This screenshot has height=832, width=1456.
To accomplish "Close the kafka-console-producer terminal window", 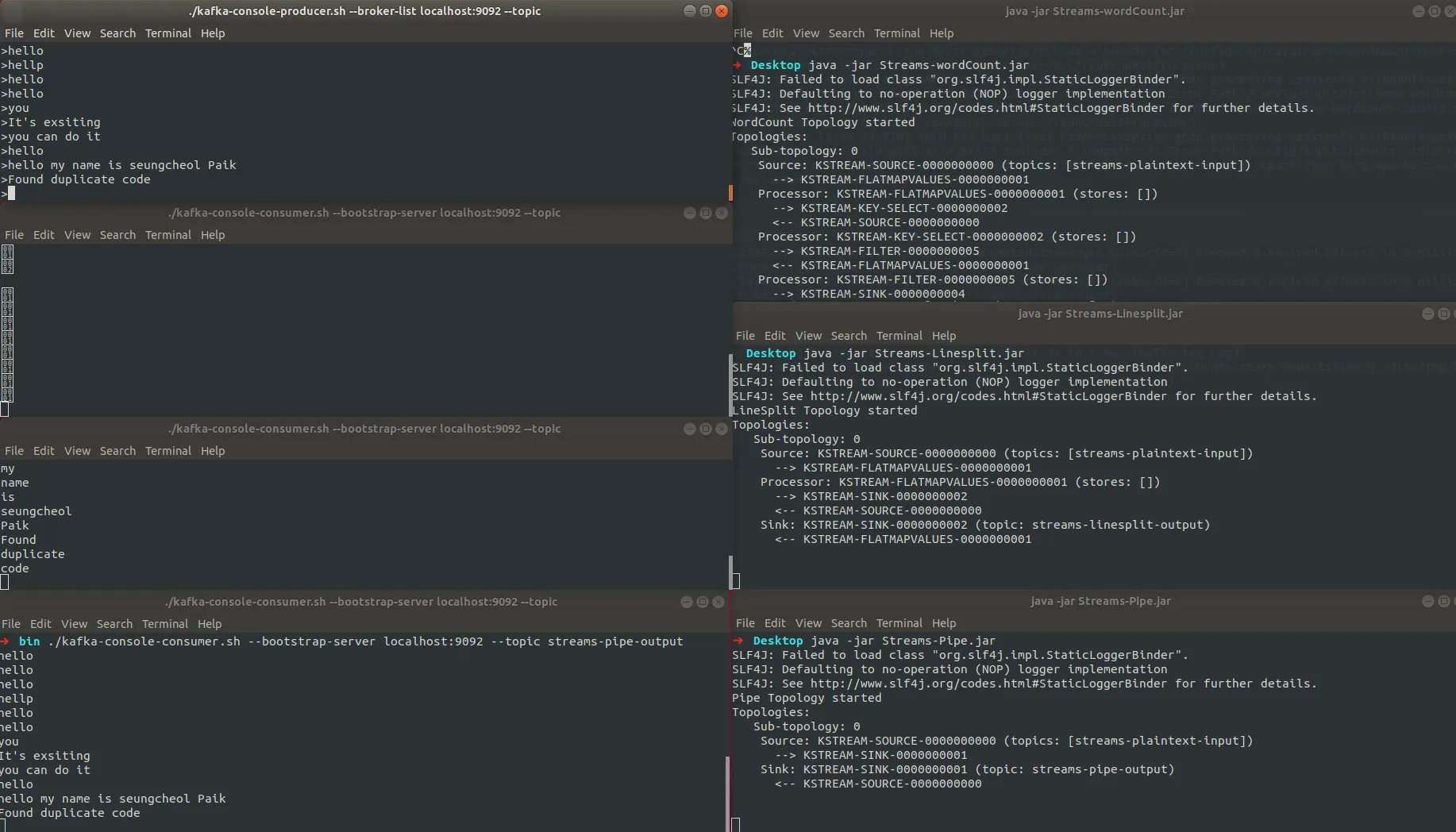I will pyautogui.click(x=721, y=11).
